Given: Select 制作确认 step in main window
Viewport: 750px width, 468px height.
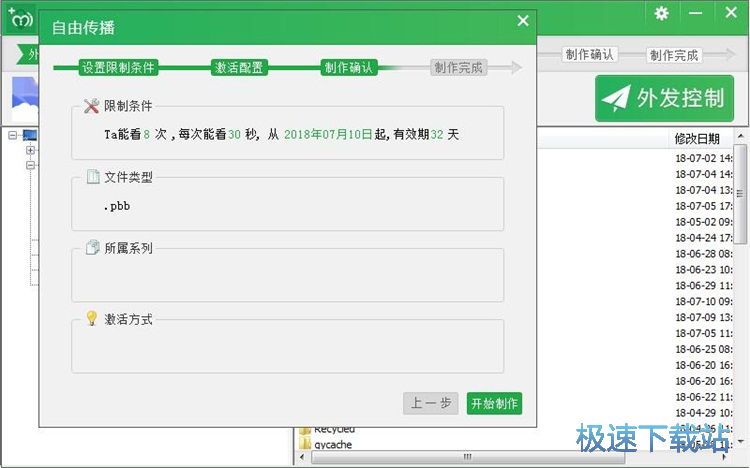Looking at the screenshot, I should pyautogui.click(x=589, y=55).
